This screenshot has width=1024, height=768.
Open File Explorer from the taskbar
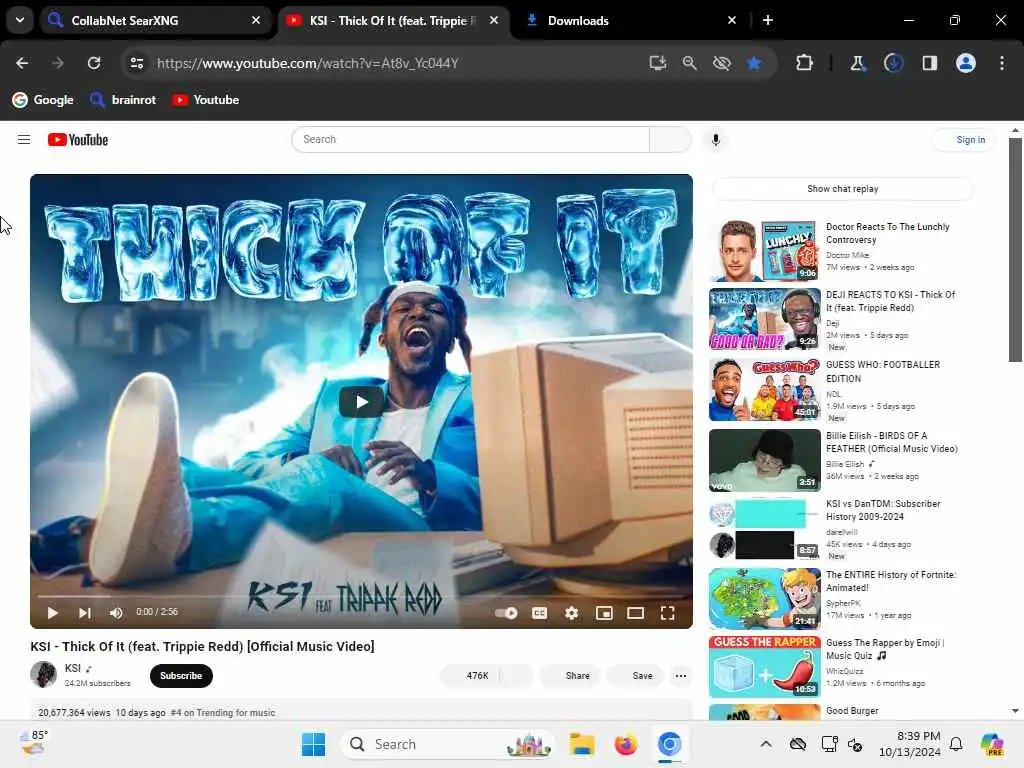(582, 744)
